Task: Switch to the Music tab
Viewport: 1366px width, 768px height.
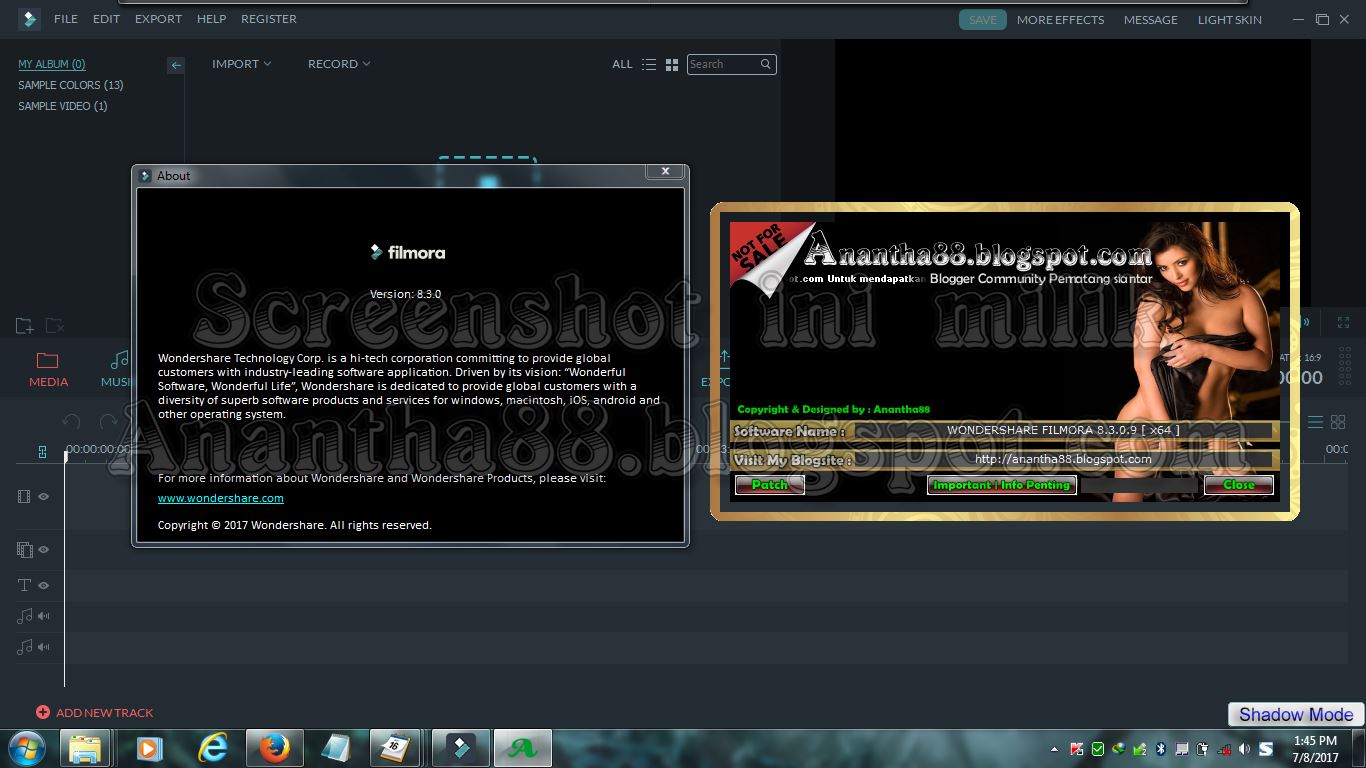Action: coord(118,369)
